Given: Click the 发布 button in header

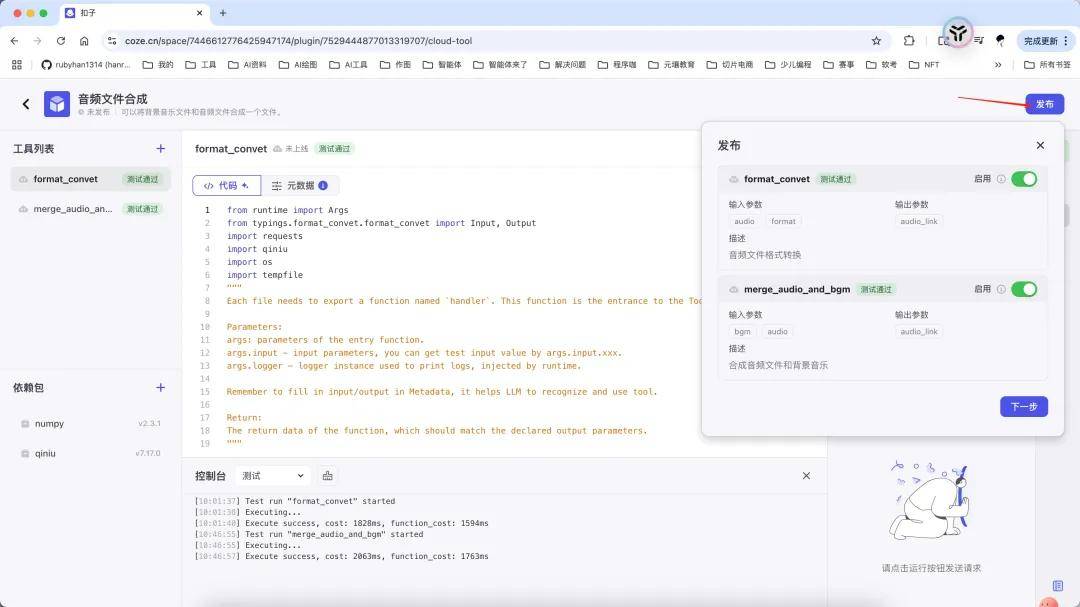Looking at the screenshot, I should (1044, 104).
